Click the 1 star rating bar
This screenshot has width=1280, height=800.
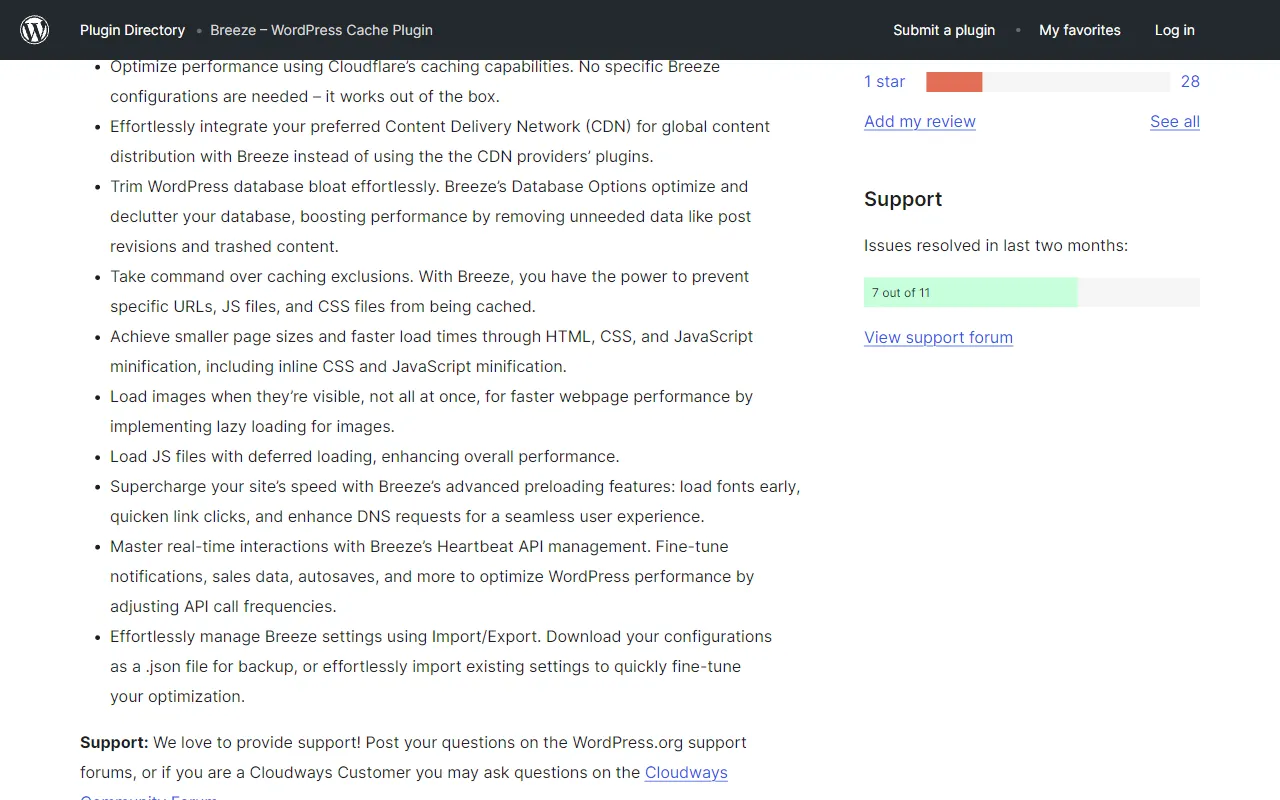click(x=1047, y=82)
